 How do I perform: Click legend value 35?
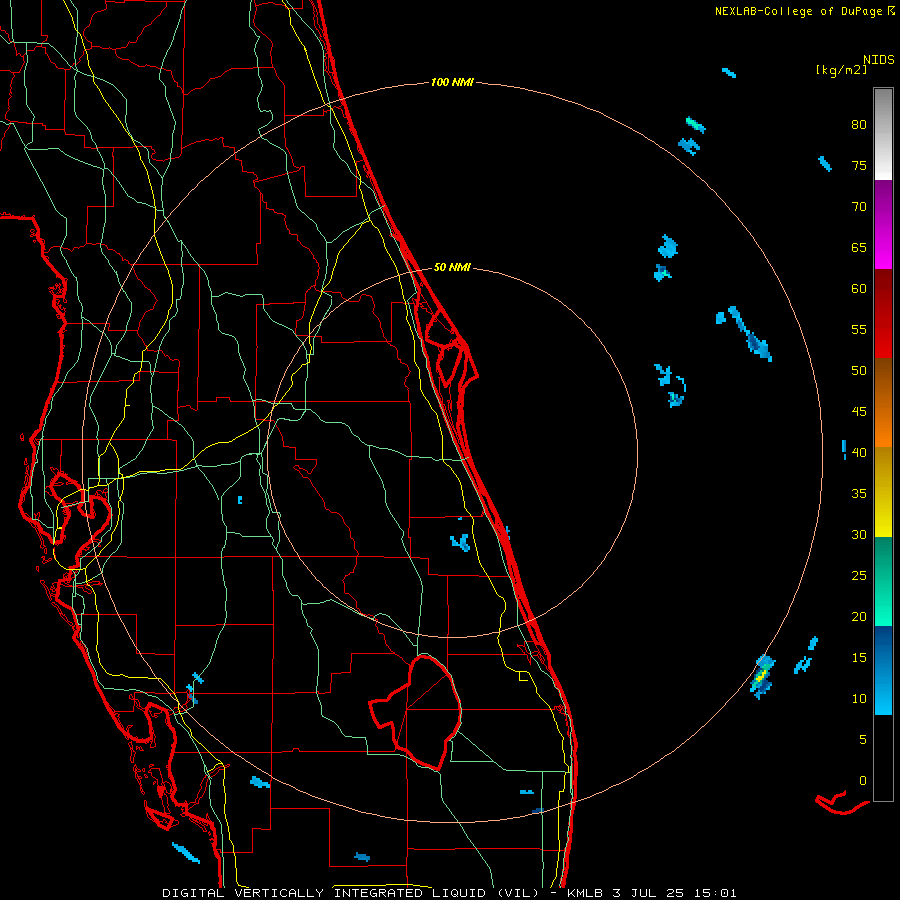[x=859, y=494]
